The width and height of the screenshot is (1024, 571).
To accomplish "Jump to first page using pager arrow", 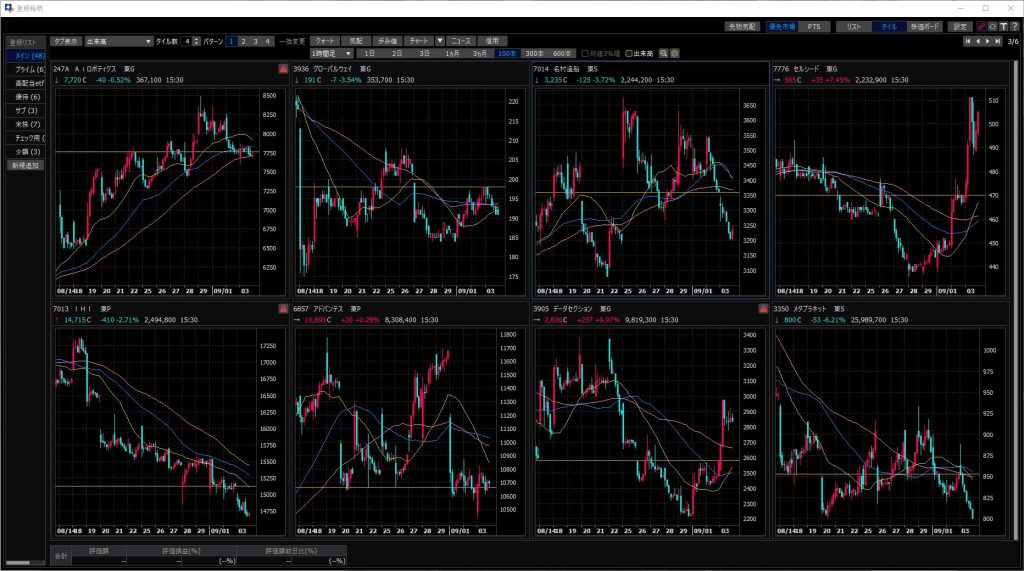I will pos(967,41).
